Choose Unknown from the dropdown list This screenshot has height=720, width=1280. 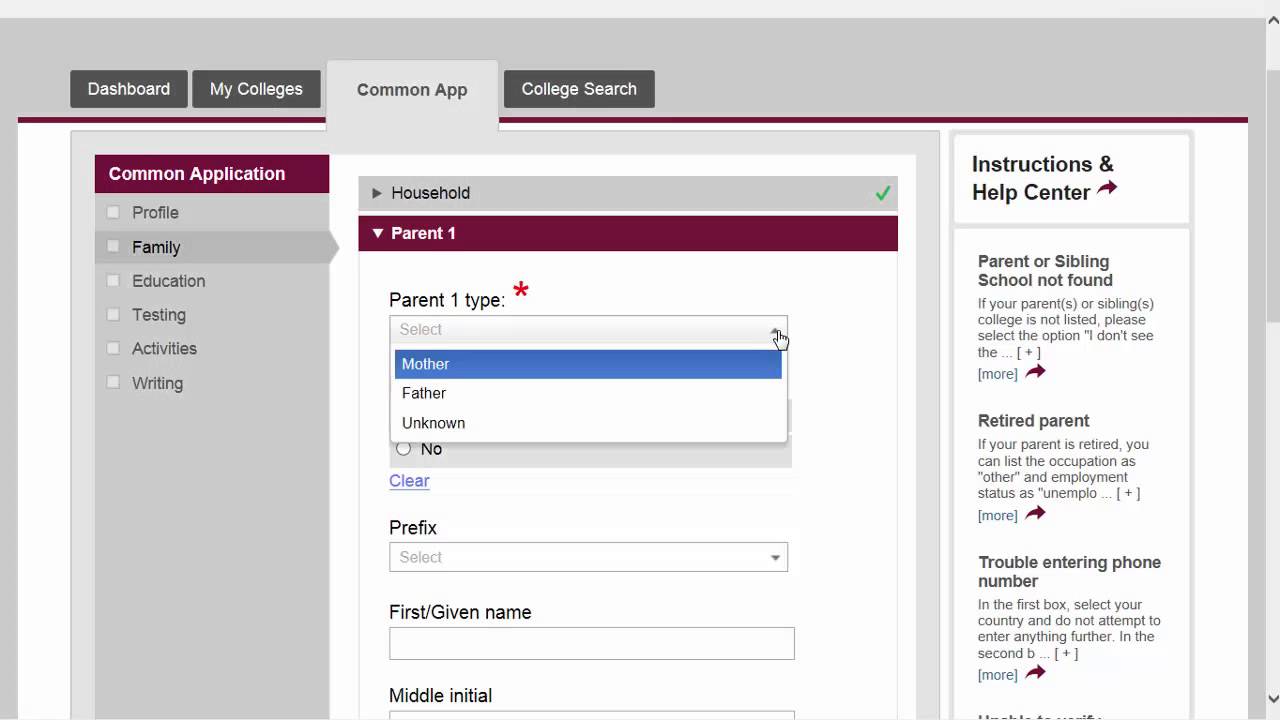coord(588,423)
